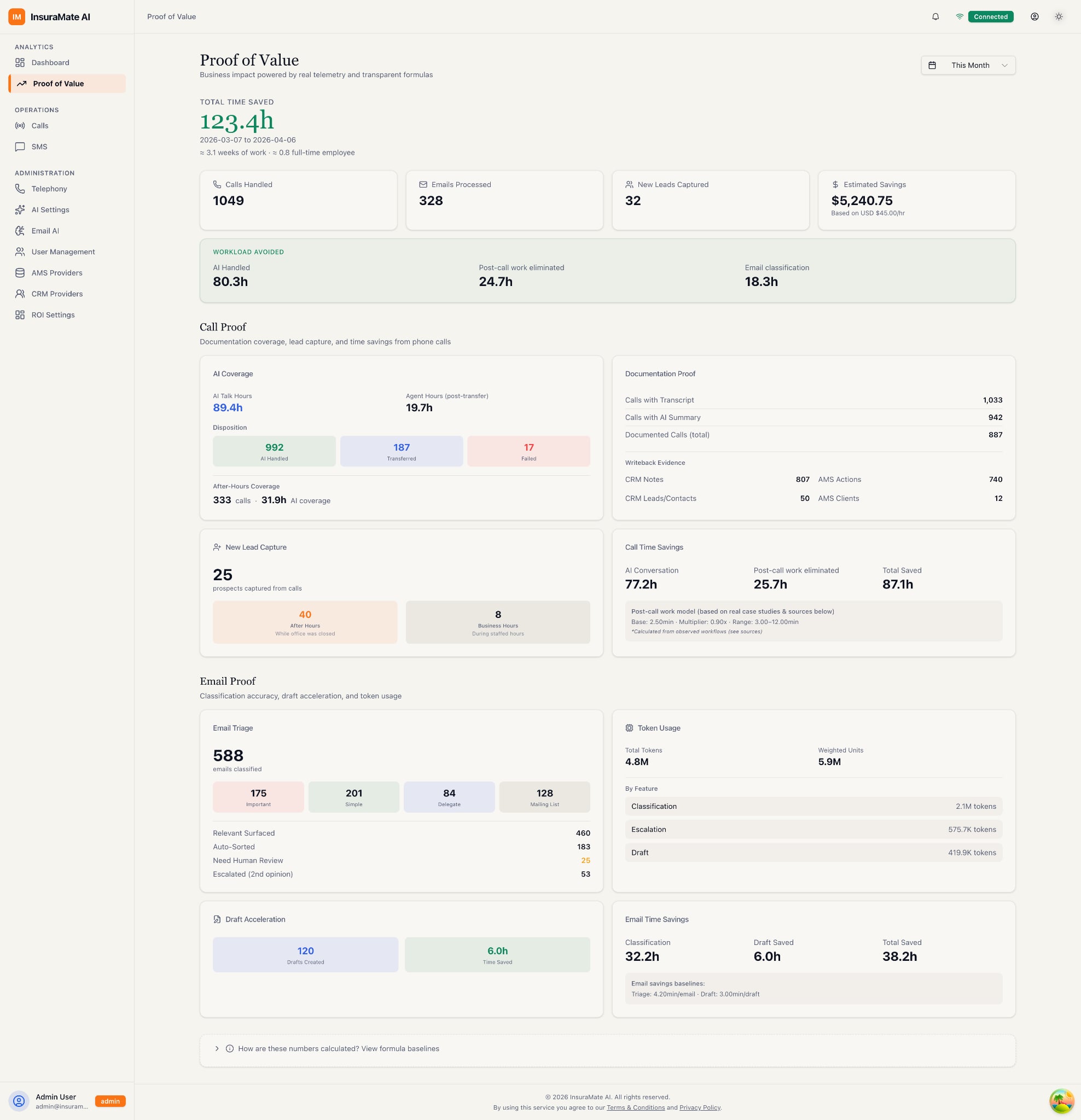Image resolution: width=1081 pixels, height=1120 pixels.
Task: Open the notifications bell
Action: [936, 16]
